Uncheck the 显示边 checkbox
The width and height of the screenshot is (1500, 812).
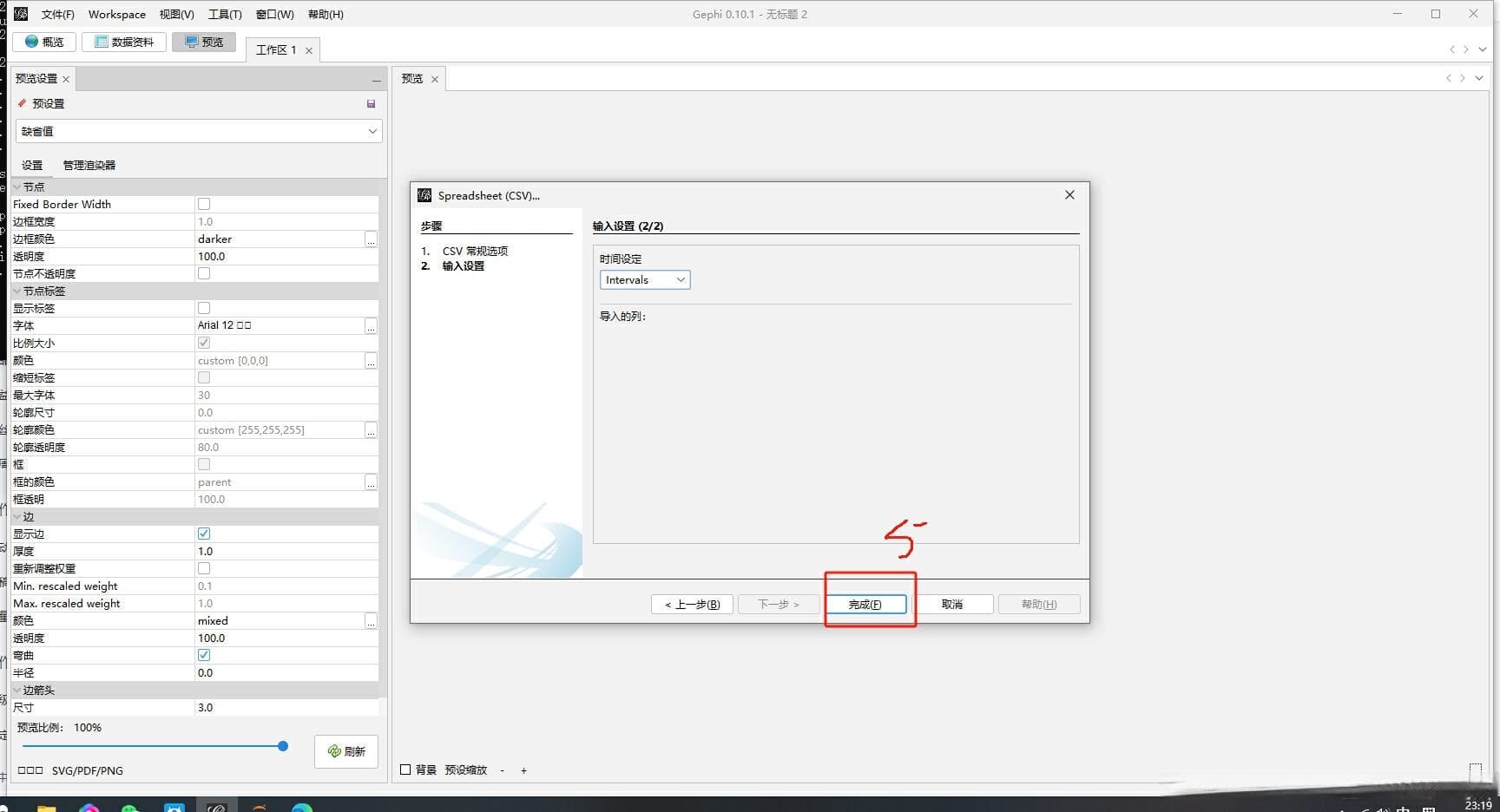point(204,534)
